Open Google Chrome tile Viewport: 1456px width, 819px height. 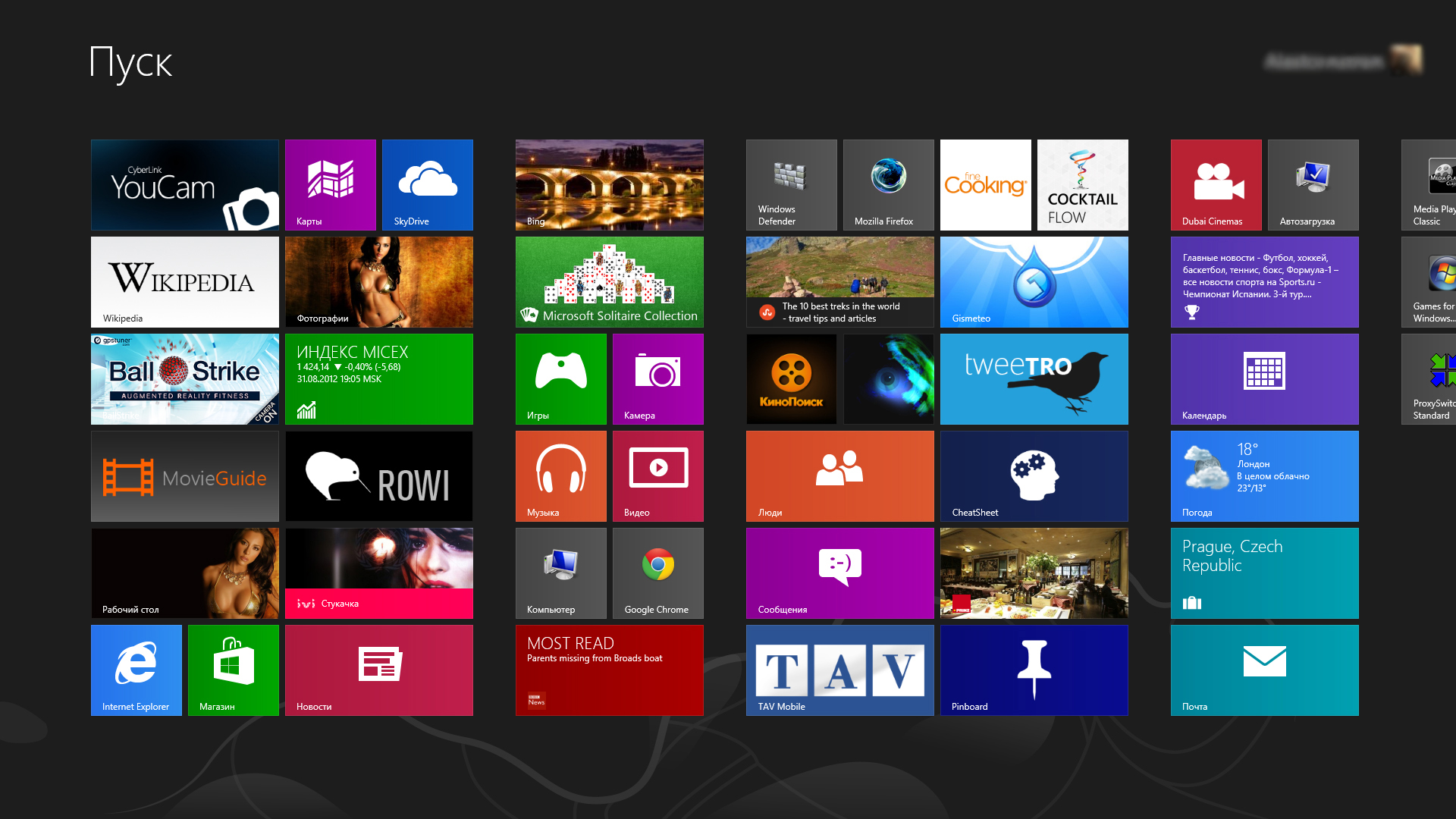click(x=657, y=573)
